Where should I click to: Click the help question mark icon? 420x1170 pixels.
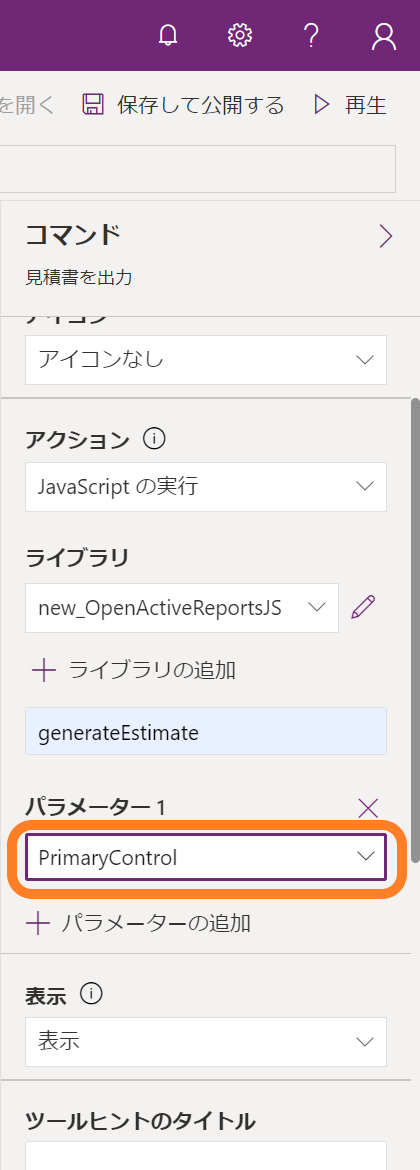click(312, 36)
